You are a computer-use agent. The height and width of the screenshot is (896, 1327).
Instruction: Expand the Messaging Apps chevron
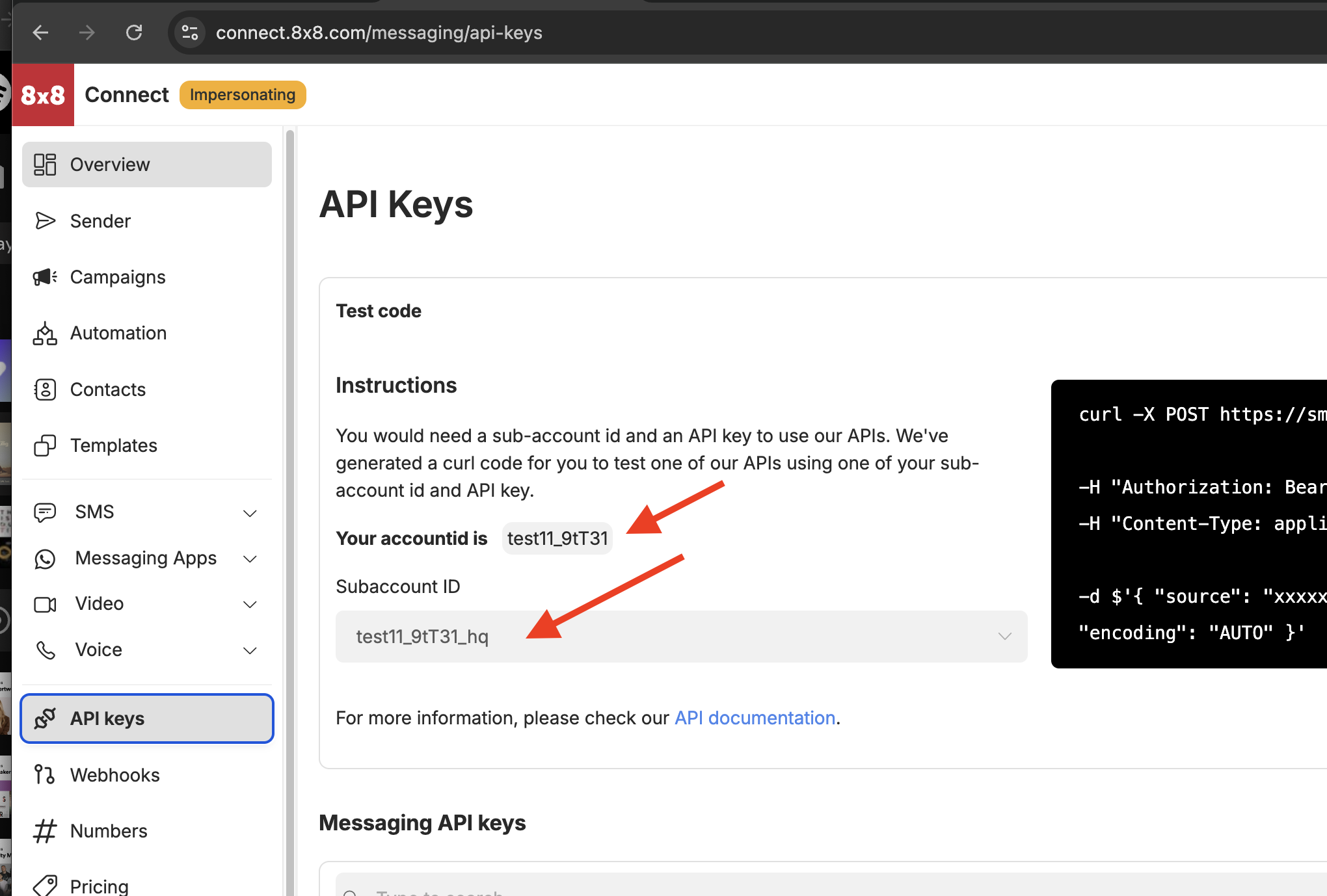coord(250,559)
